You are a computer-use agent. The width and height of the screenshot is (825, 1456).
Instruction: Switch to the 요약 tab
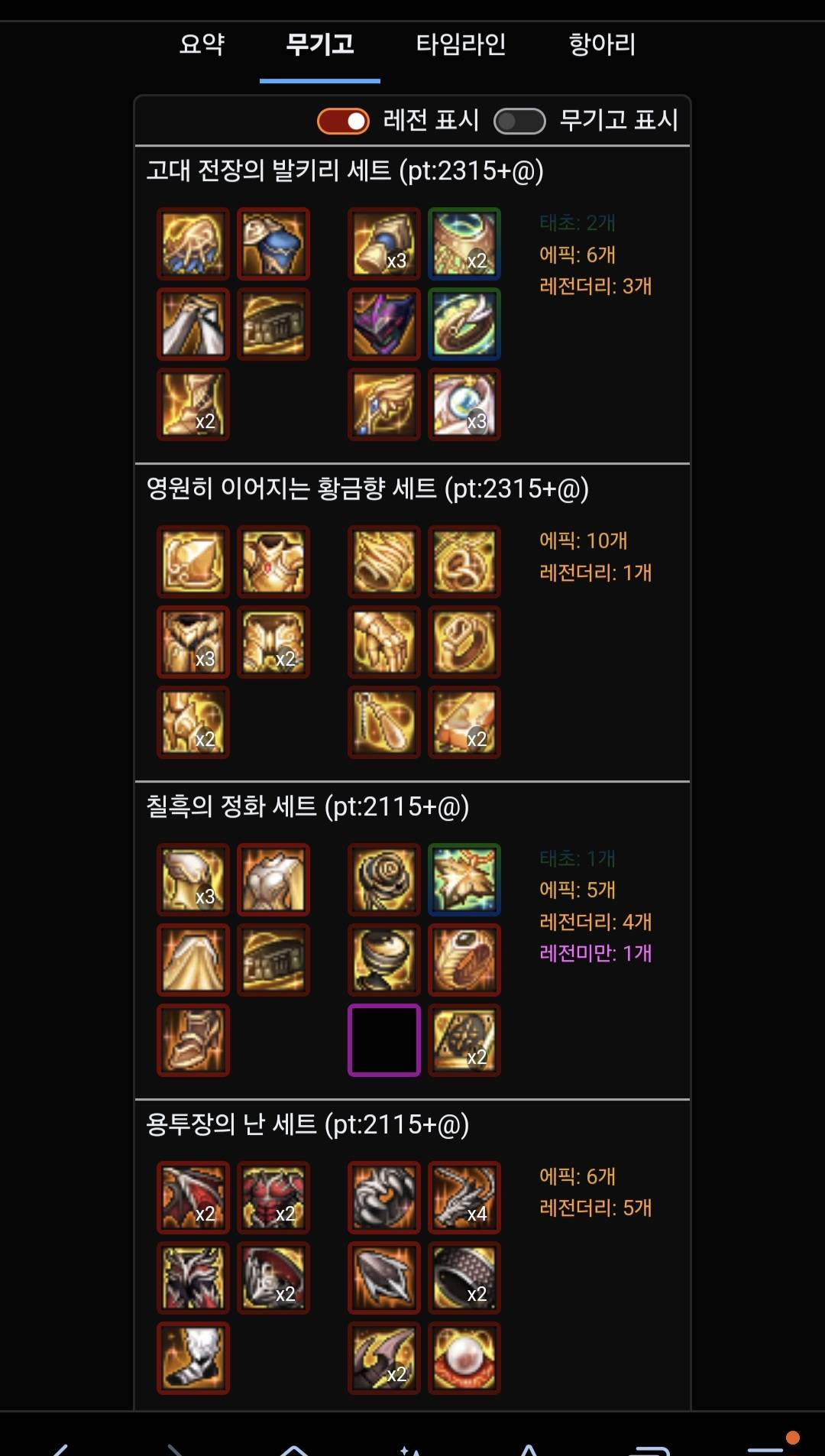202,44
